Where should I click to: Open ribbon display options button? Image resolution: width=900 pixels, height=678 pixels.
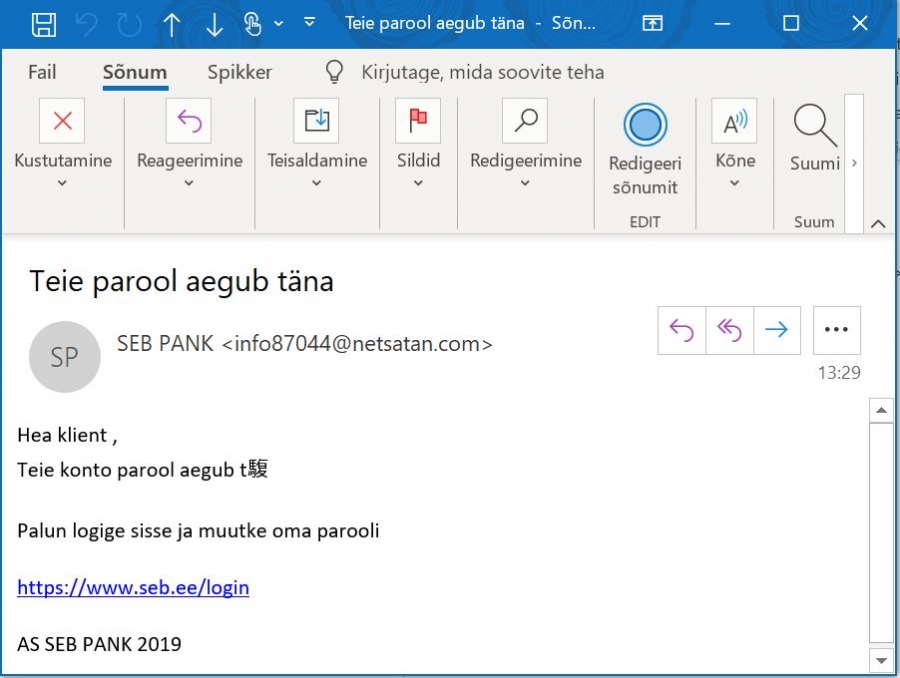(x=652, y=23)
